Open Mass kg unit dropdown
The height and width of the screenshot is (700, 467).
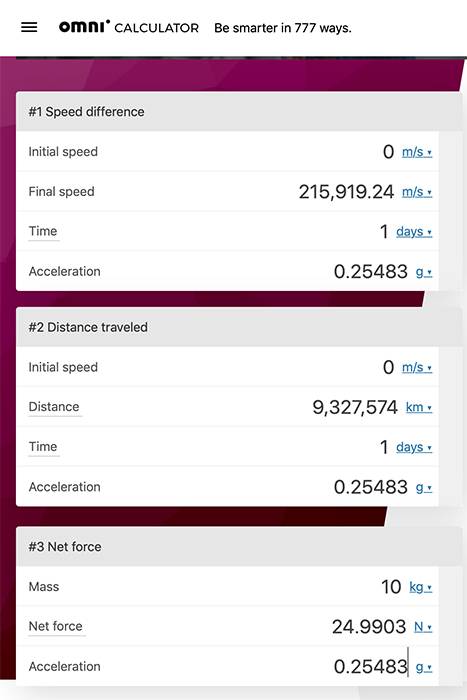point(421,587)
